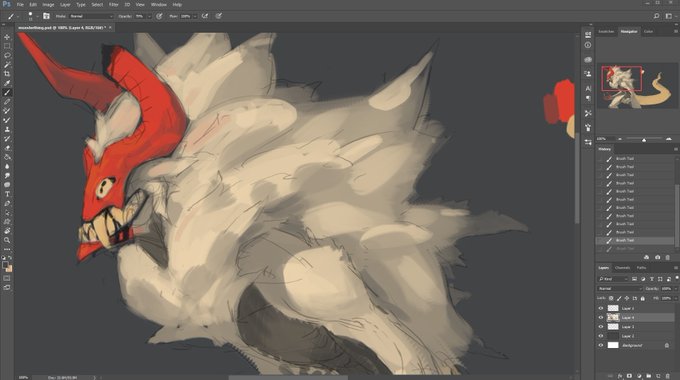
Task: Add a layer mask
Action: 630,376
